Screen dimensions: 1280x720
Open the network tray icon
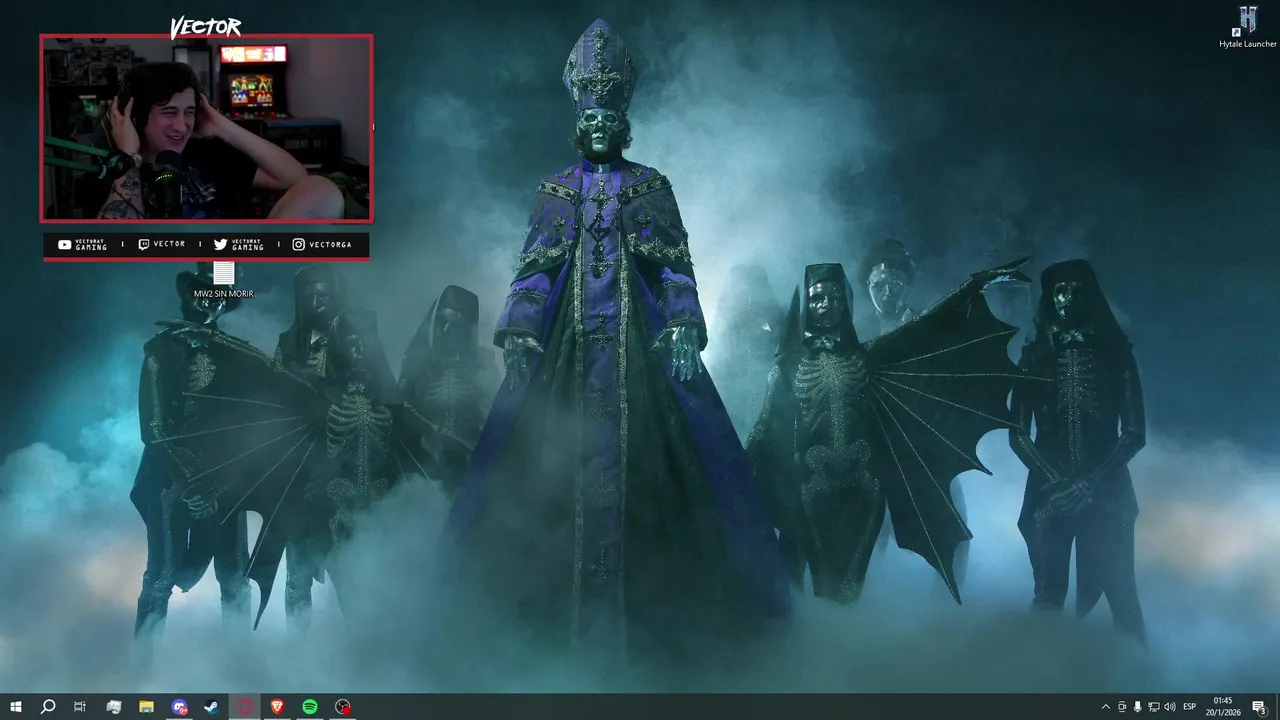(1154, 707)
